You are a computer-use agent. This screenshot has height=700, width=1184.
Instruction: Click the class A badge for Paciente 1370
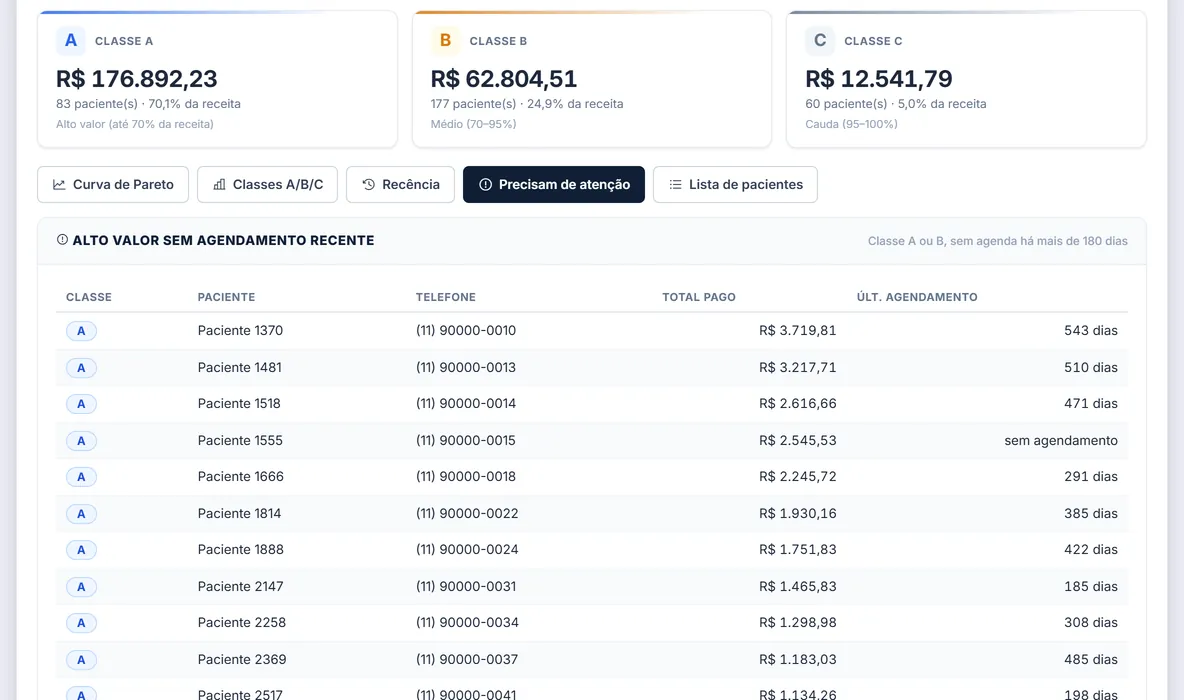click(82, 331)
